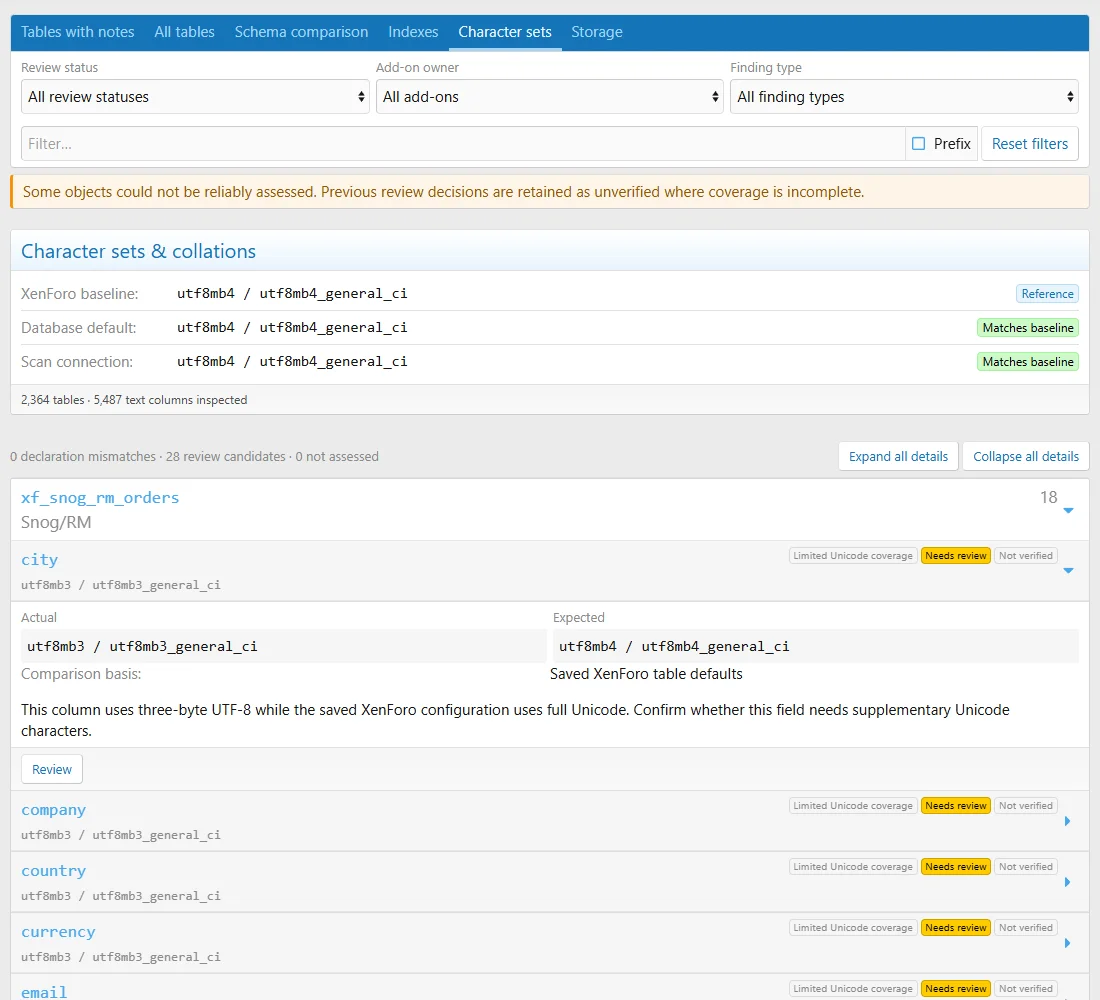Click the orange unreliable assessment warning banner
Screen dimensions: 1100x1000
pyautogui.click(x=550, y=192)
